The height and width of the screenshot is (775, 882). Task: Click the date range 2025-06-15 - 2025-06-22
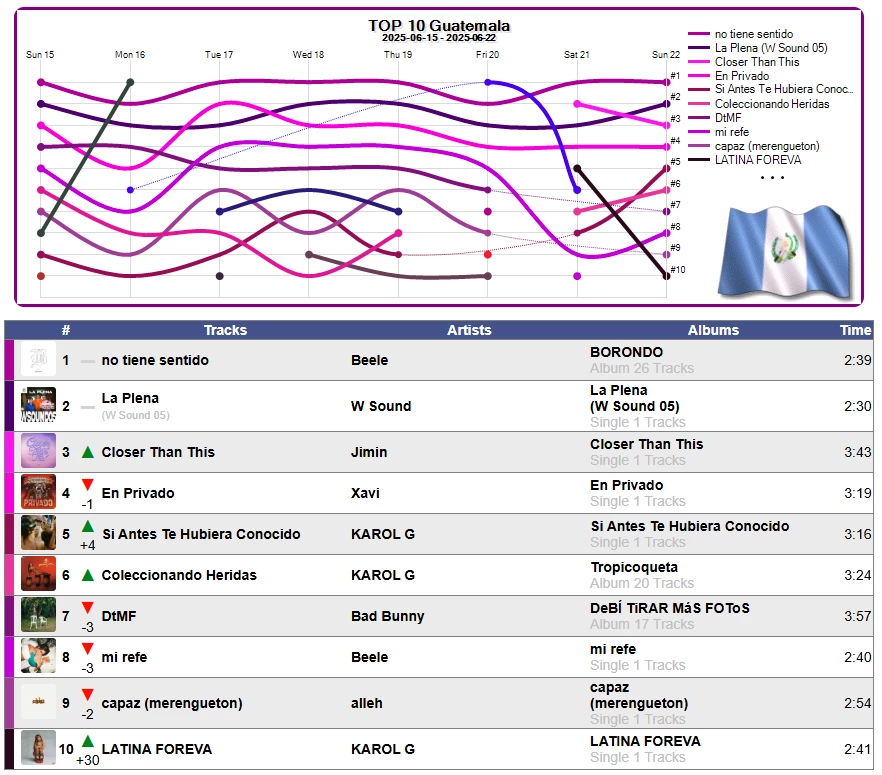439,38
